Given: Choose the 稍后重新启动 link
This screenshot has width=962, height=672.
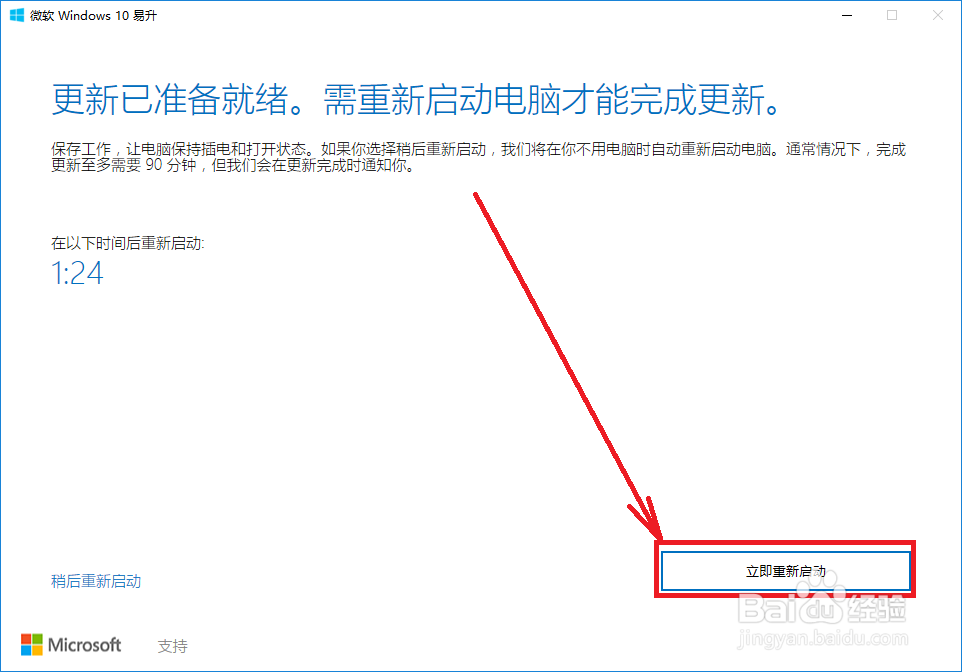Looking at the screenshot, I should pos(96,581).
